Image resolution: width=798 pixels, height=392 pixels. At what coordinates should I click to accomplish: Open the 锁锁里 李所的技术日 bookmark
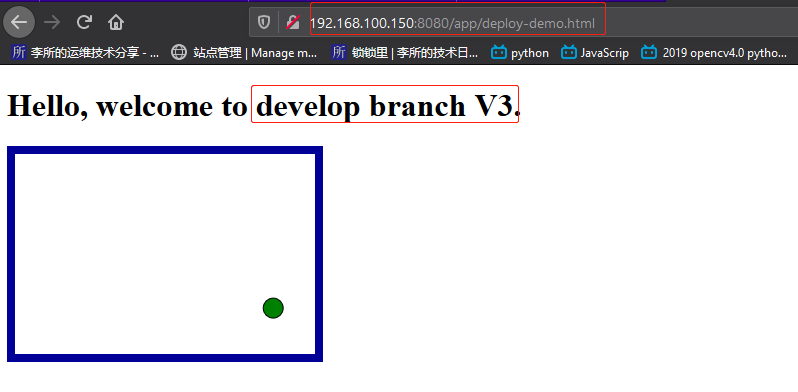(x=405, y=52)
